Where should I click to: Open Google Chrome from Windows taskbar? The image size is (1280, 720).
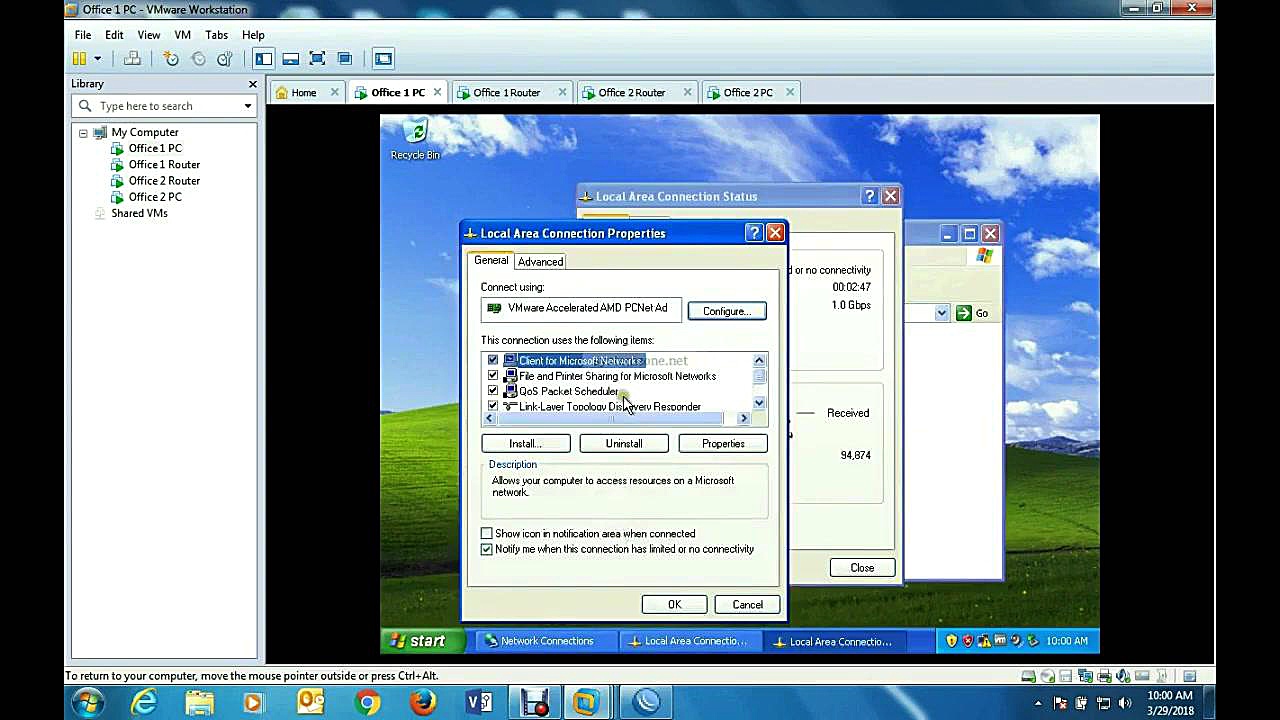(x=368, y=703)
